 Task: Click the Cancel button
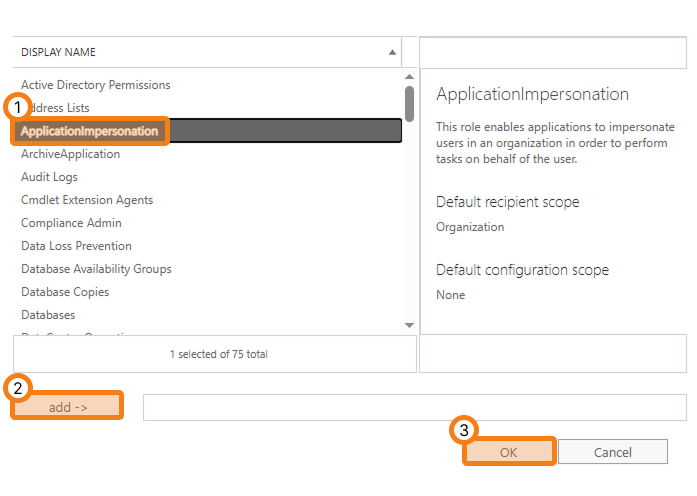pos(612,452)
